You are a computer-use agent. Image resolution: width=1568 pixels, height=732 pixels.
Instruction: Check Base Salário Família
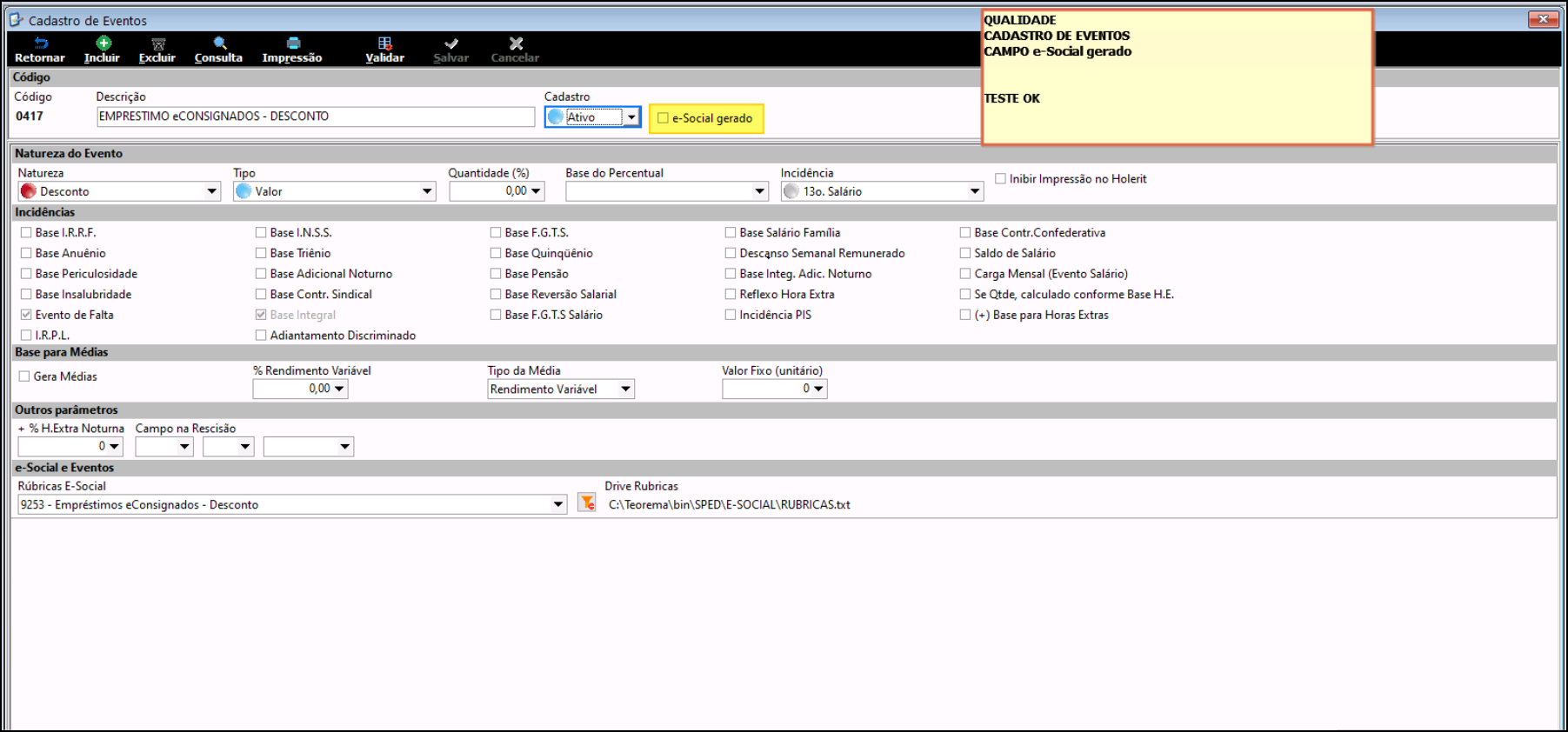coord(731,232)
